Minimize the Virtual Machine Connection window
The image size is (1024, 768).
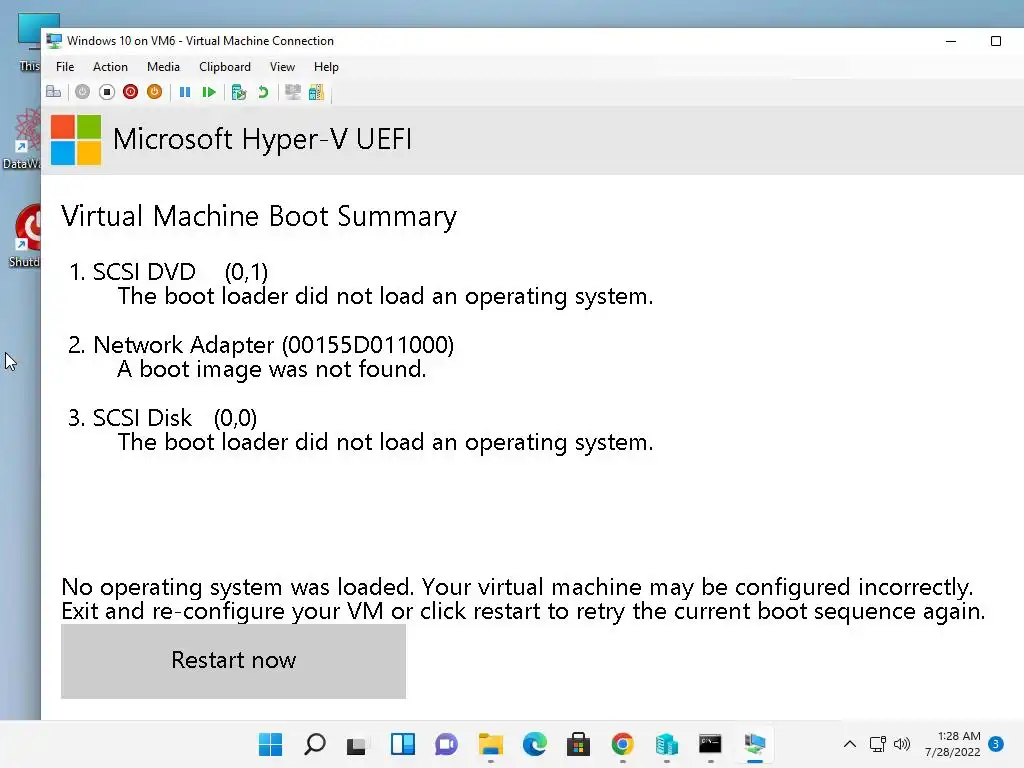point(951,40)
